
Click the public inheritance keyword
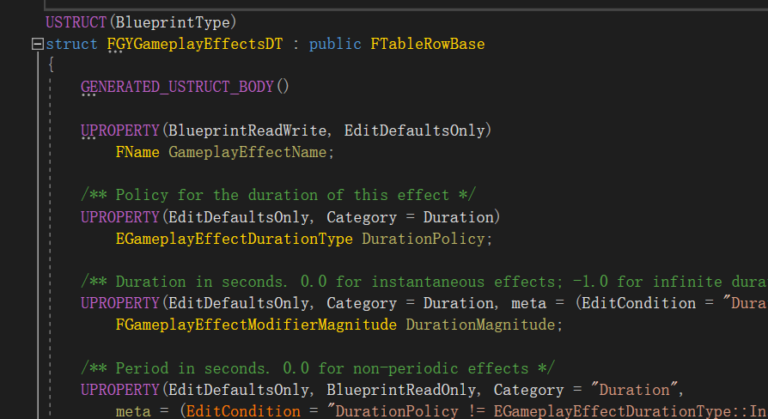(335, 44)
